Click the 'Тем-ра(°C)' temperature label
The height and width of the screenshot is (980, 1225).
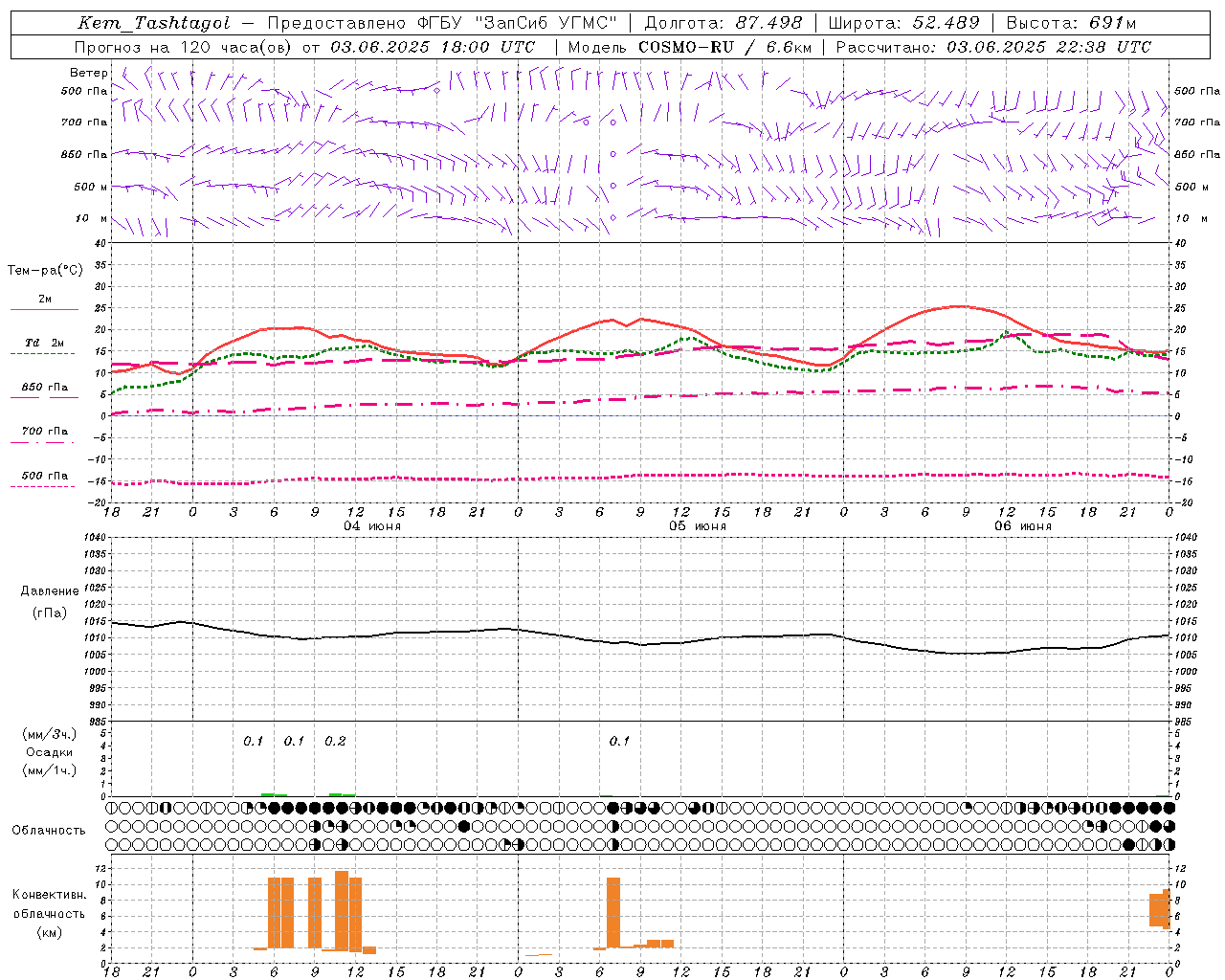(45, 271)
